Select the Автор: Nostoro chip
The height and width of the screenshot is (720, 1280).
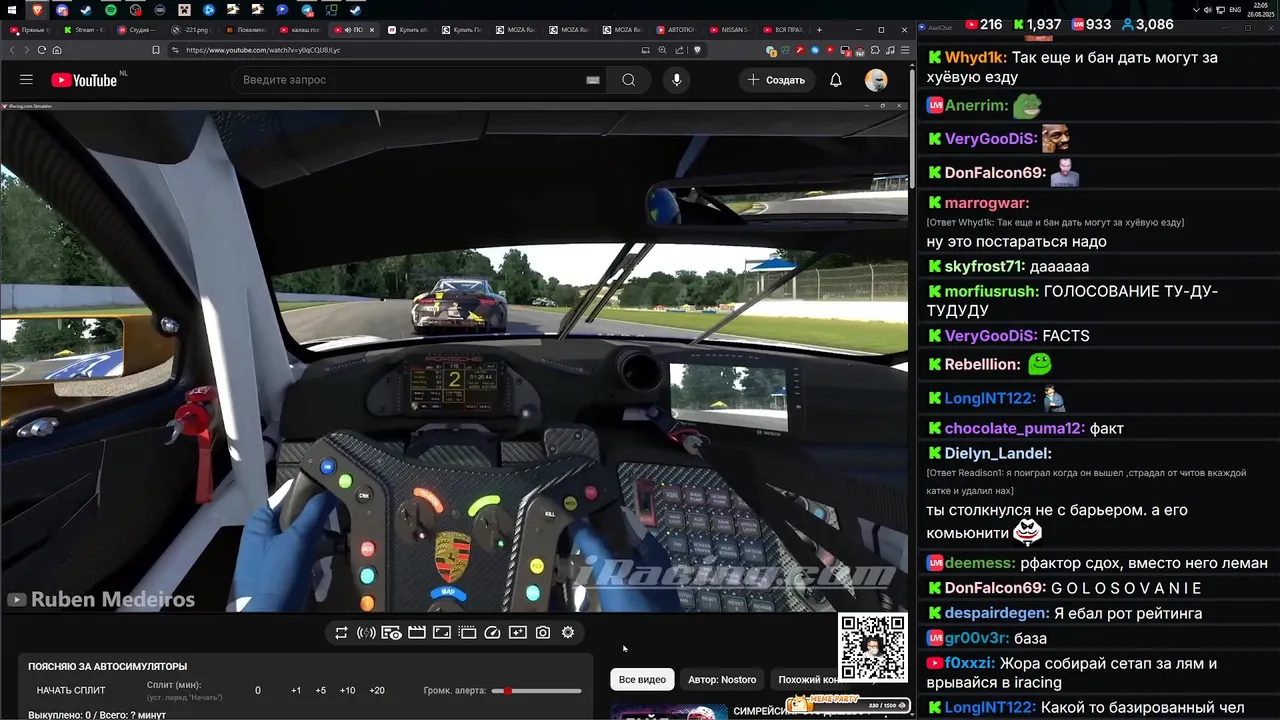(x=722, y=680)
